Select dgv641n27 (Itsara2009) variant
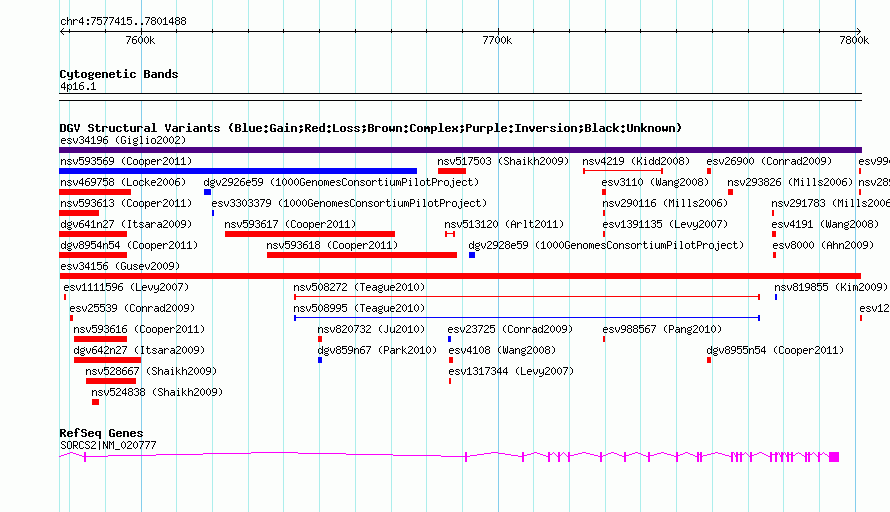Viewport: 890px width, 512px height. 93,234
